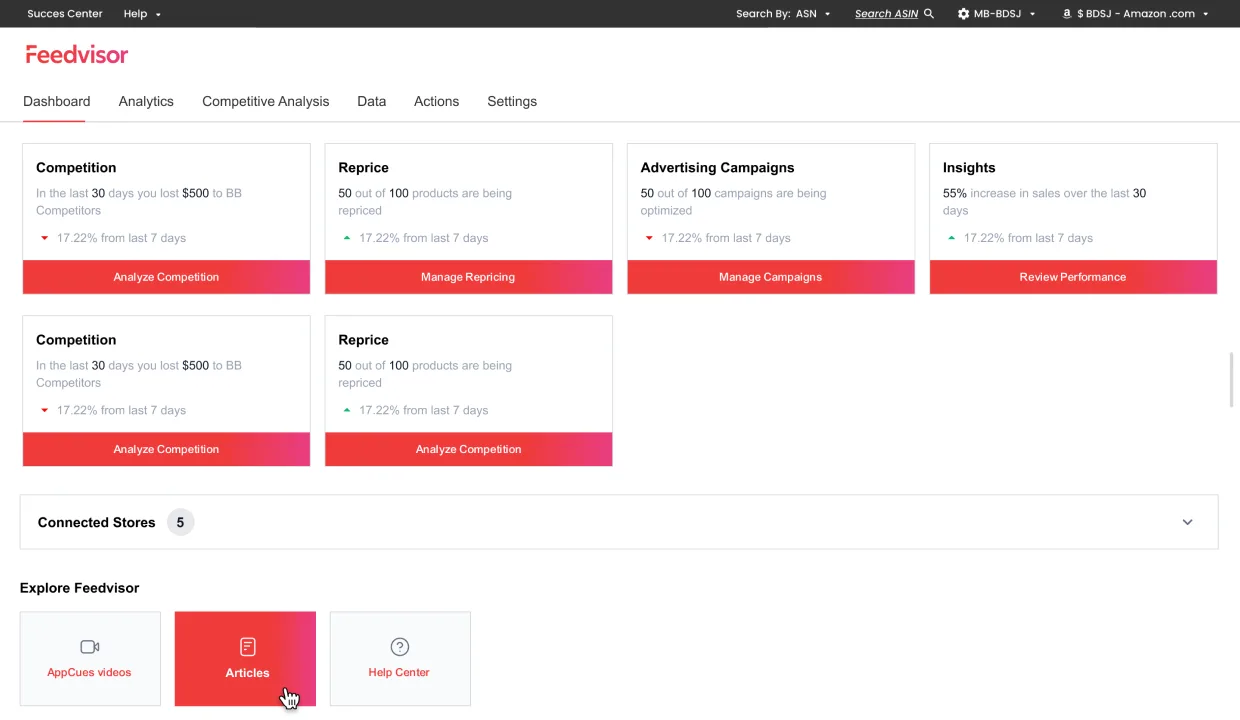
Task: Switch to the Analytics tab
Action: tap(146, 102)
